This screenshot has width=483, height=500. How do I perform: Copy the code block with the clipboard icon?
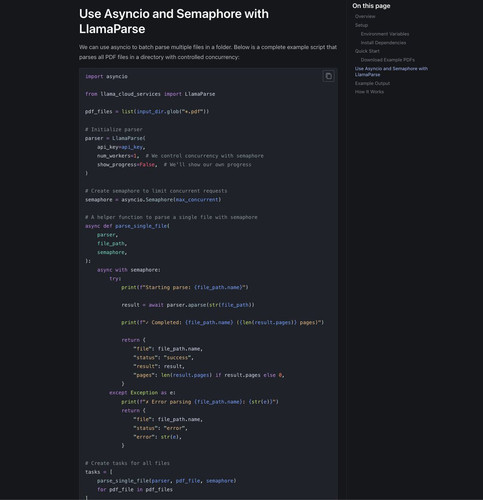(x=328, y=76)
